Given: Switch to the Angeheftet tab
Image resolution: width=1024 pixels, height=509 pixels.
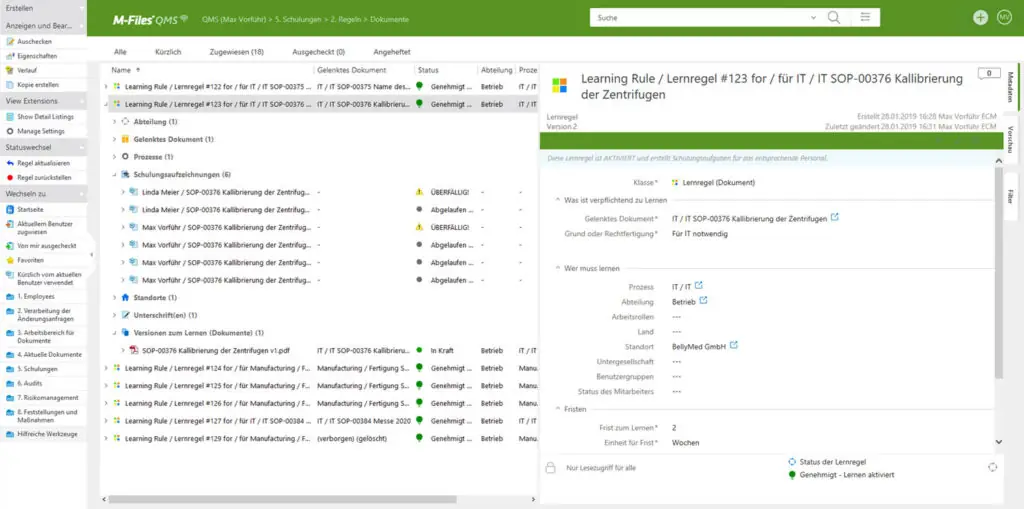Looking at the screenshot, I should tap(392, 52).
